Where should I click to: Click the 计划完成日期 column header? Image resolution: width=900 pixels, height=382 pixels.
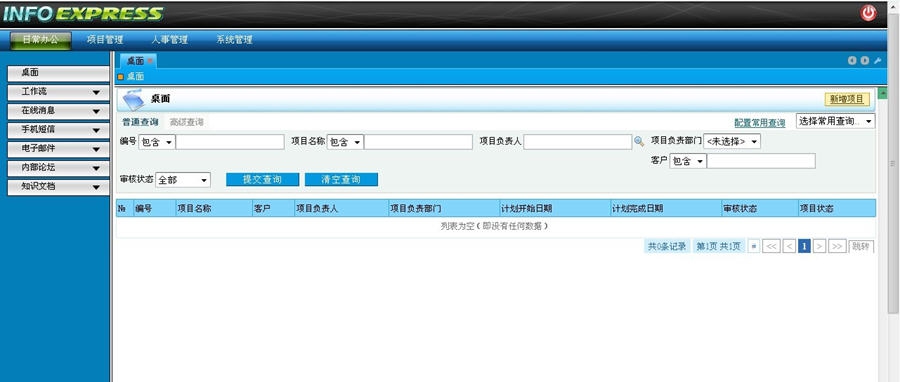pos(666,209)
